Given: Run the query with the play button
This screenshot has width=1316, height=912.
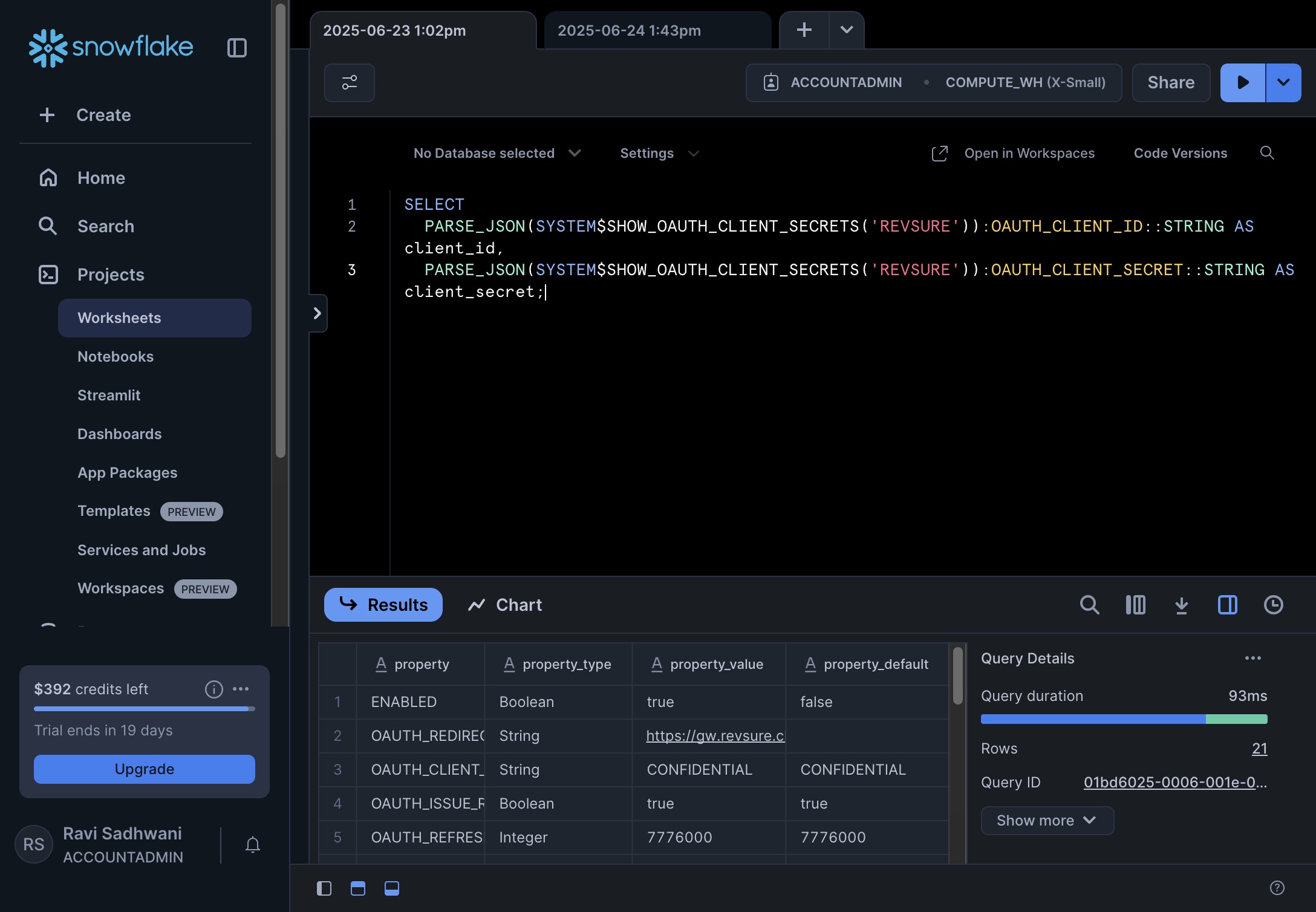Looking at the screenshot, I should coord(1242,82).
